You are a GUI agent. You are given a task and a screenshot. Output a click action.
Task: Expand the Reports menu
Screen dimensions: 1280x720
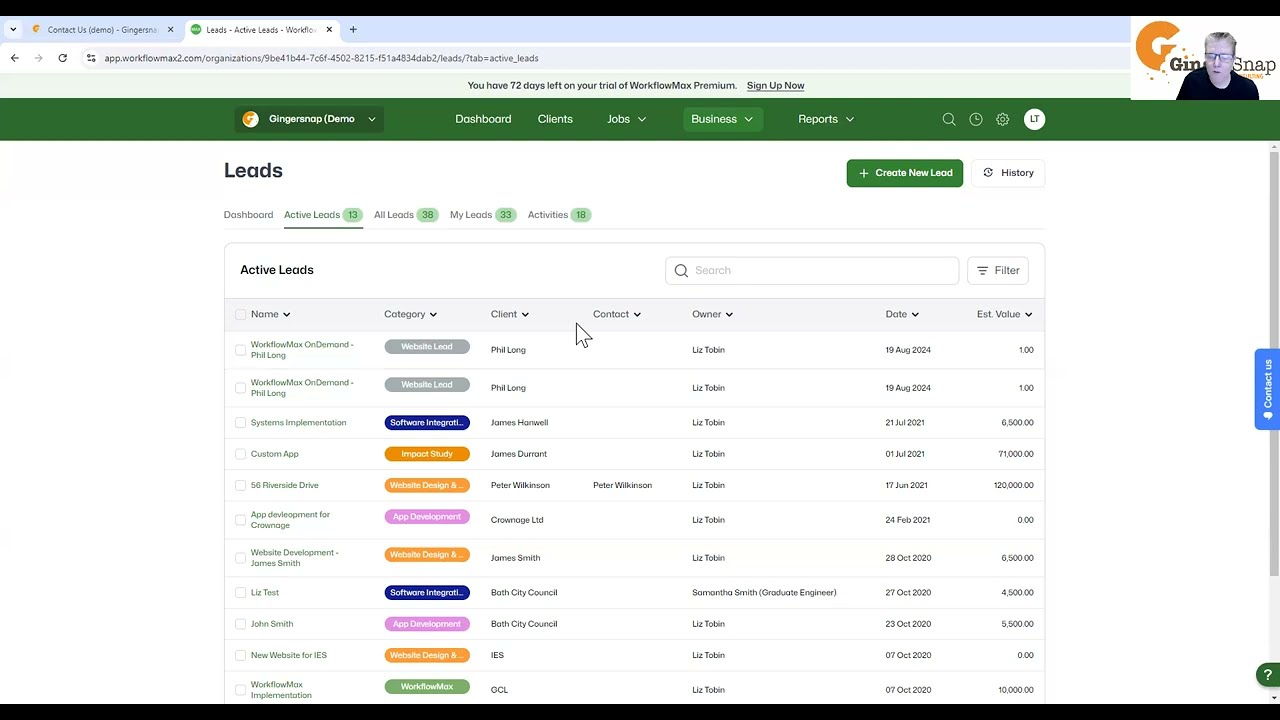tap(826, 119)
